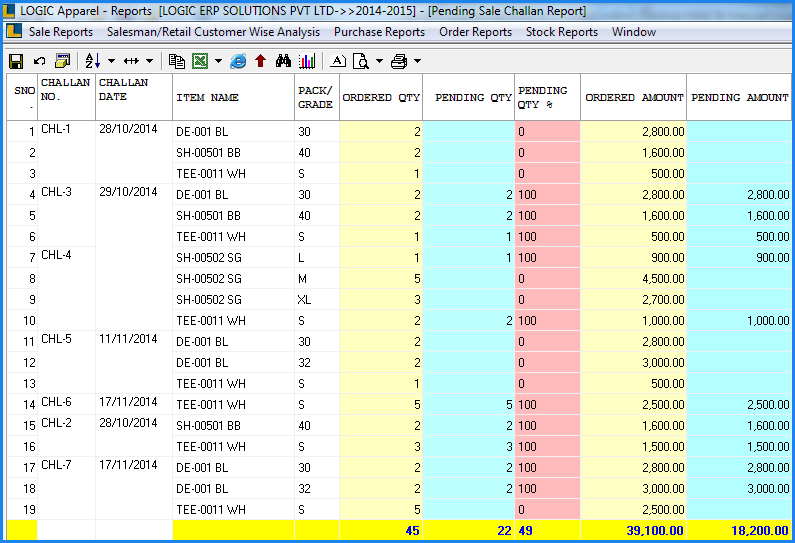
Task: Select challan number CHL-7 cell
Action: point(66,488)
